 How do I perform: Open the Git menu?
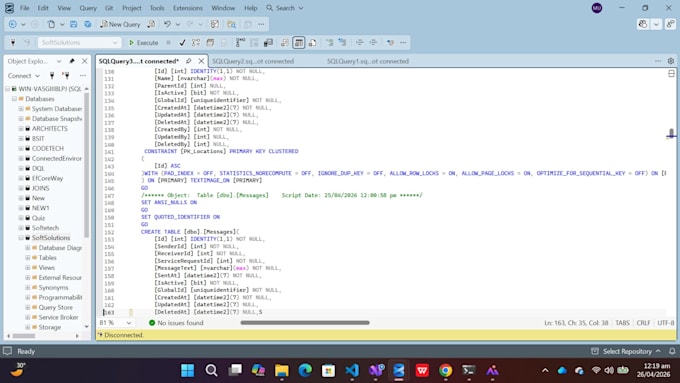(x=109, y=8)
